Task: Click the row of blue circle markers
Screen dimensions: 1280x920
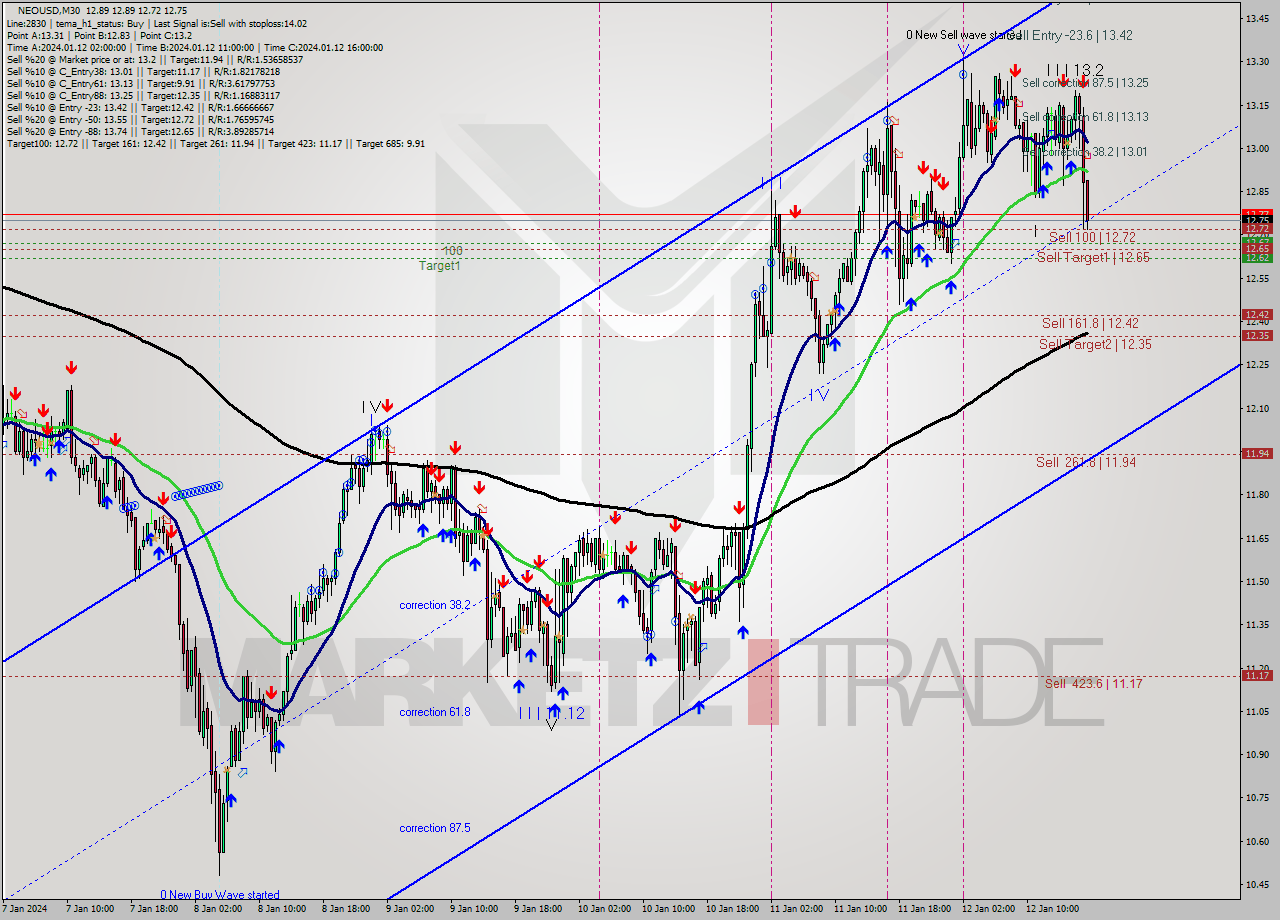Action: point(196,491)
